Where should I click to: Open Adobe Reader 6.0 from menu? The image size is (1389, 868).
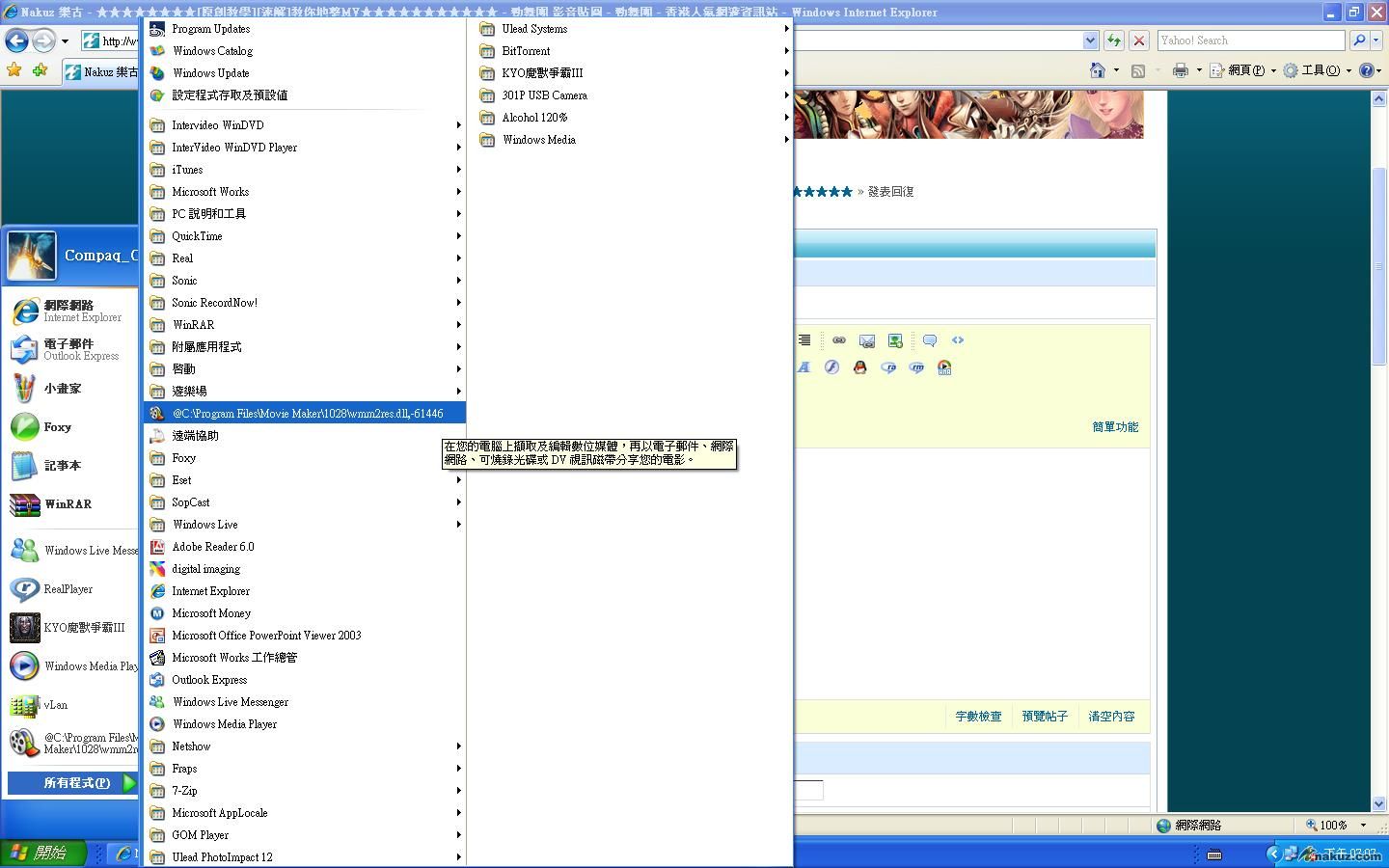point(212,547)
